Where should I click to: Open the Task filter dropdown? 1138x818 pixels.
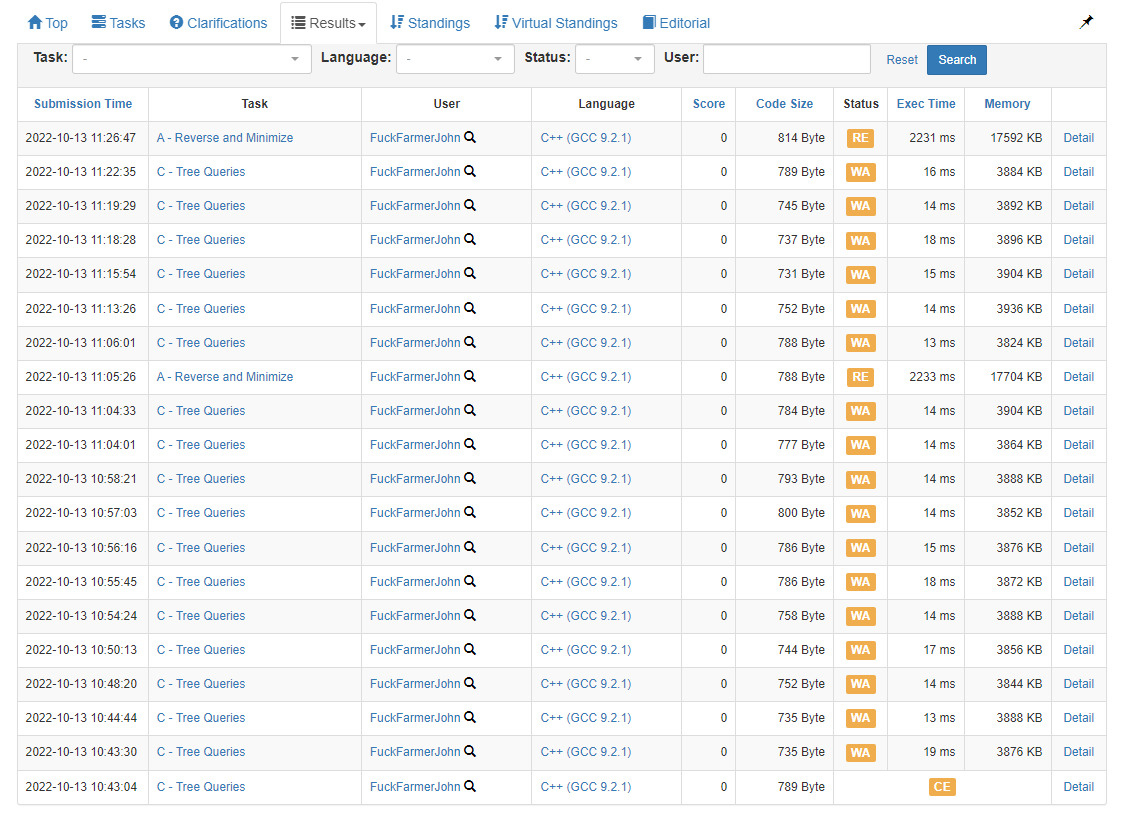[x=192, y=59]
